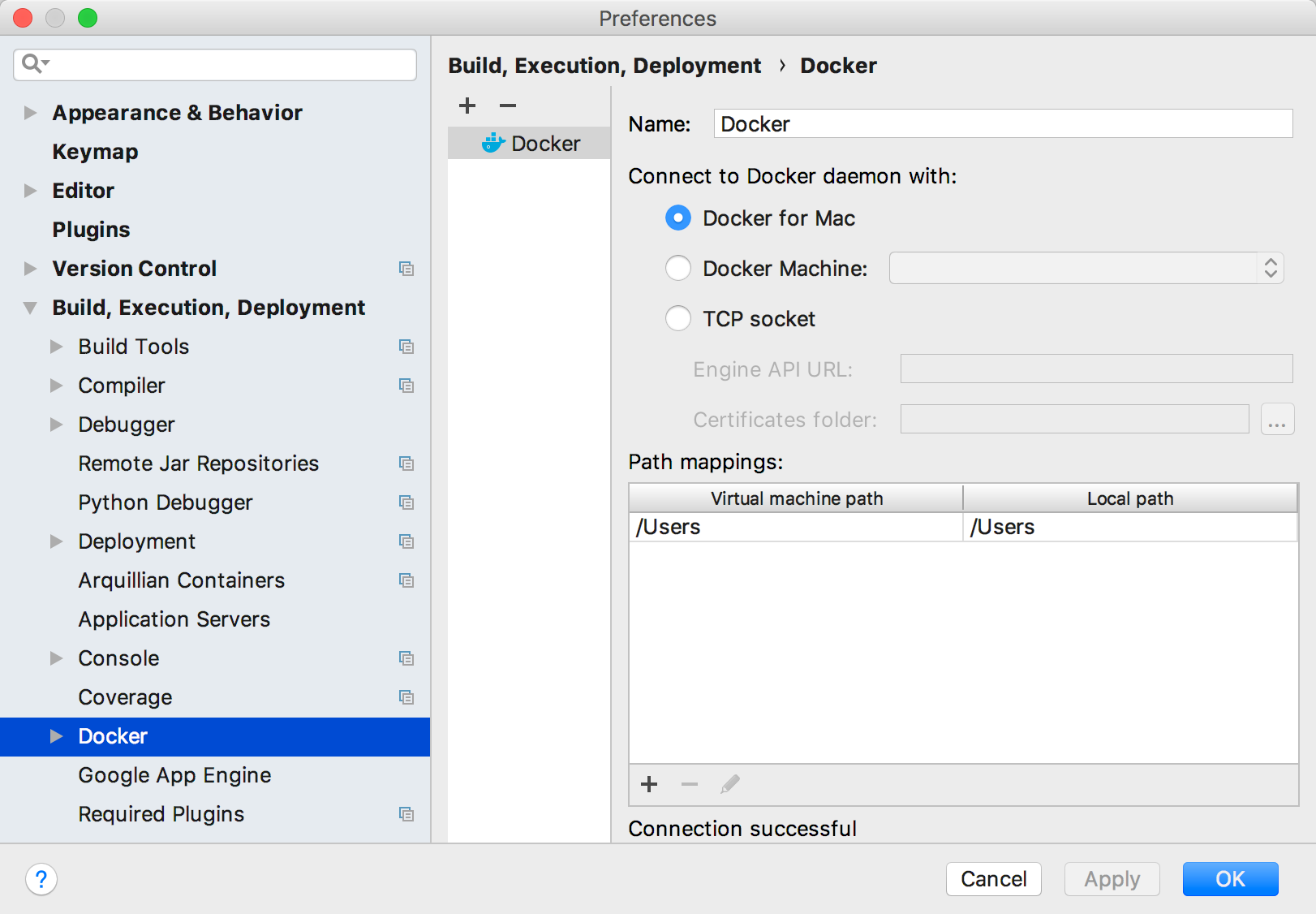Click the project-level icon beside Python Debugger
1316x914 pixels.
pyautogui.click(x=406, y=502)
